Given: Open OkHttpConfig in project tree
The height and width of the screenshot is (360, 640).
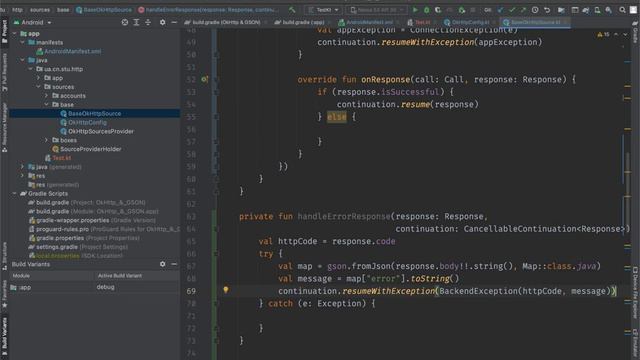Looking at the screenshot, I should tap(87, 122).
